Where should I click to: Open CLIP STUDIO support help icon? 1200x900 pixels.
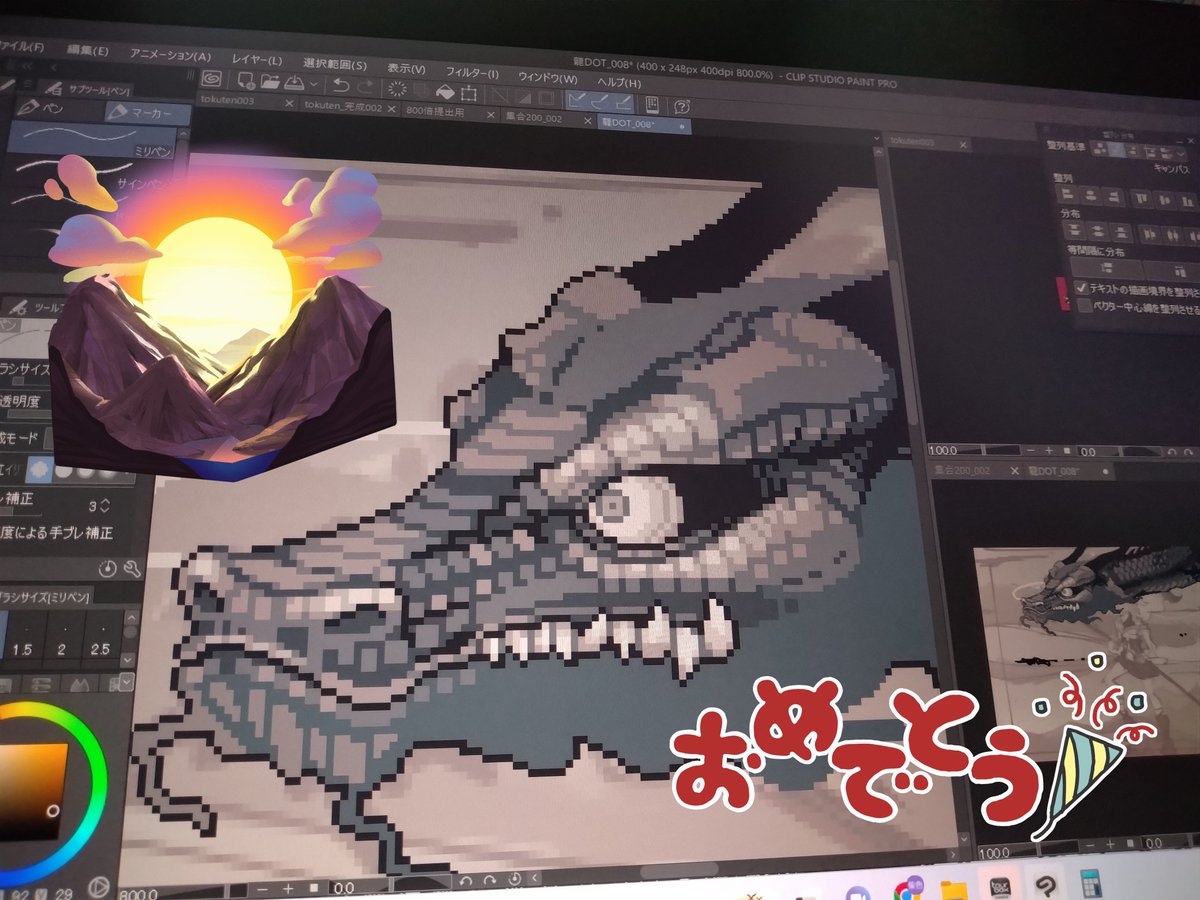(x=681, y=105)
